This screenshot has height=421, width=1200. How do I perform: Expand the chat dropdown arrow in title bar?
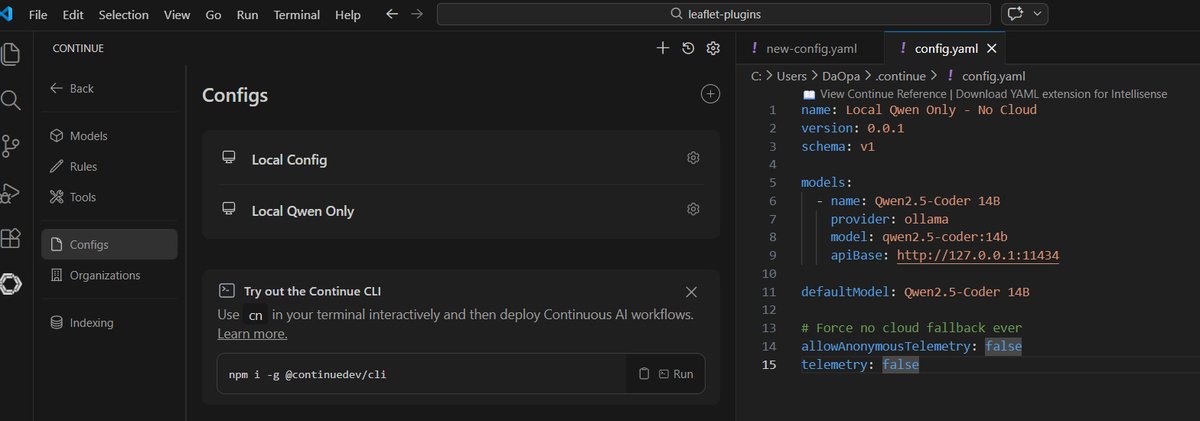tap(1038, 15)
